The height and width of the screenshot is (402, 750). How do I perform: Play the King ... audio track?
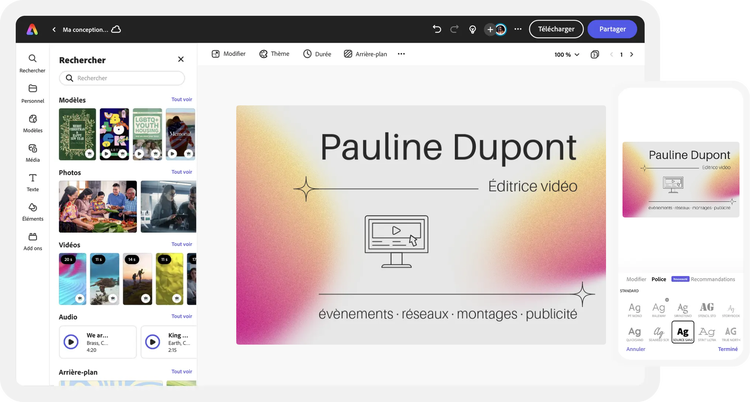click(x=153, y=342)
